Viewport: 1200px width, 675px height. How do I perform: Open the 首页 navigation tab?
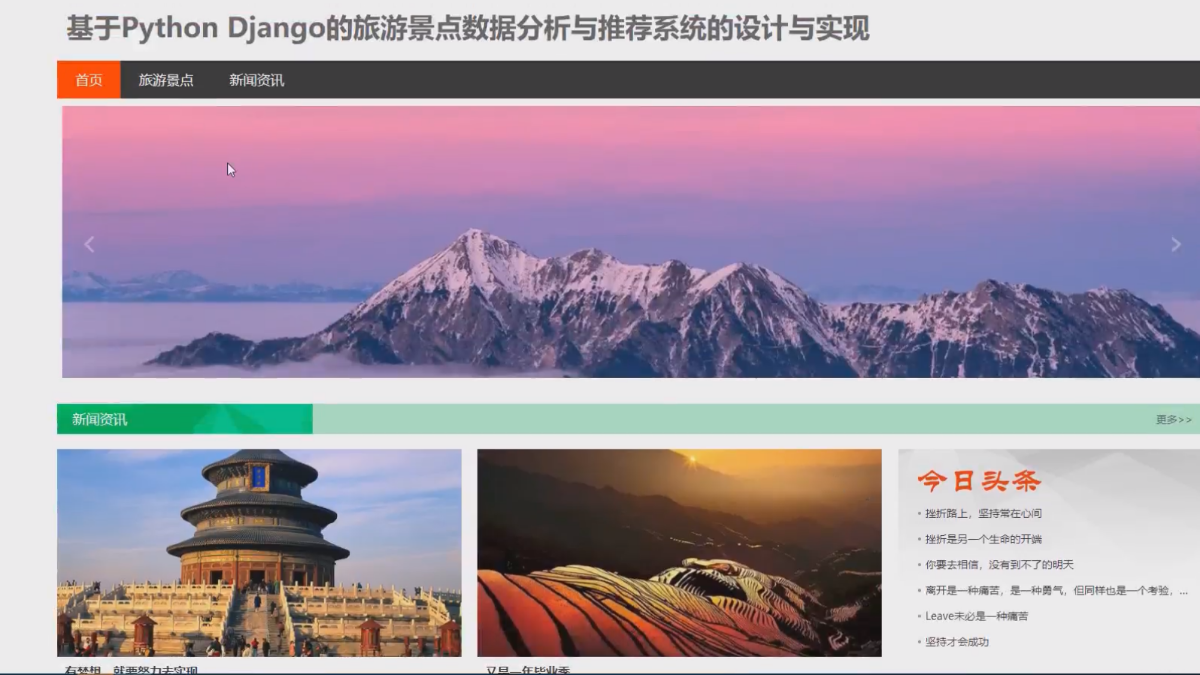coord(89,80)
